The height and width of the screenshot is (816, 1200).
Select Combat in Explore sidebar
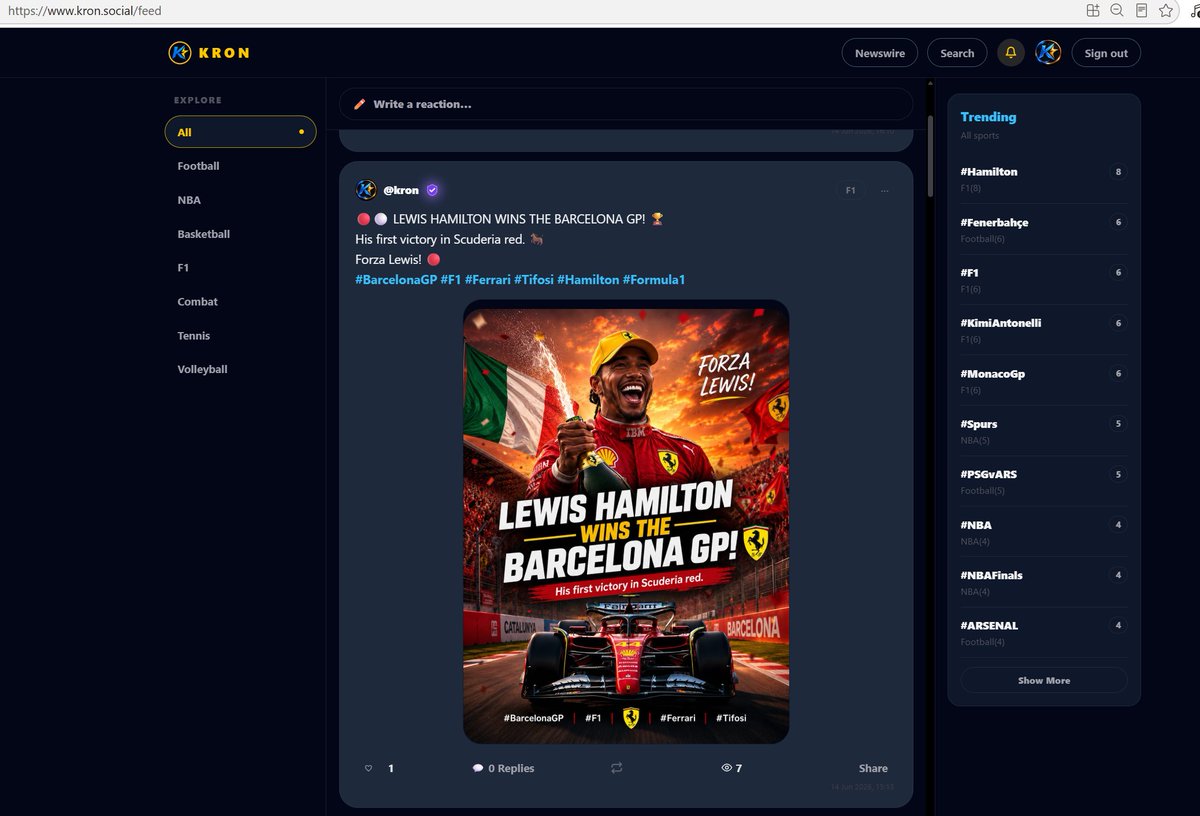(x=197, y=302)
